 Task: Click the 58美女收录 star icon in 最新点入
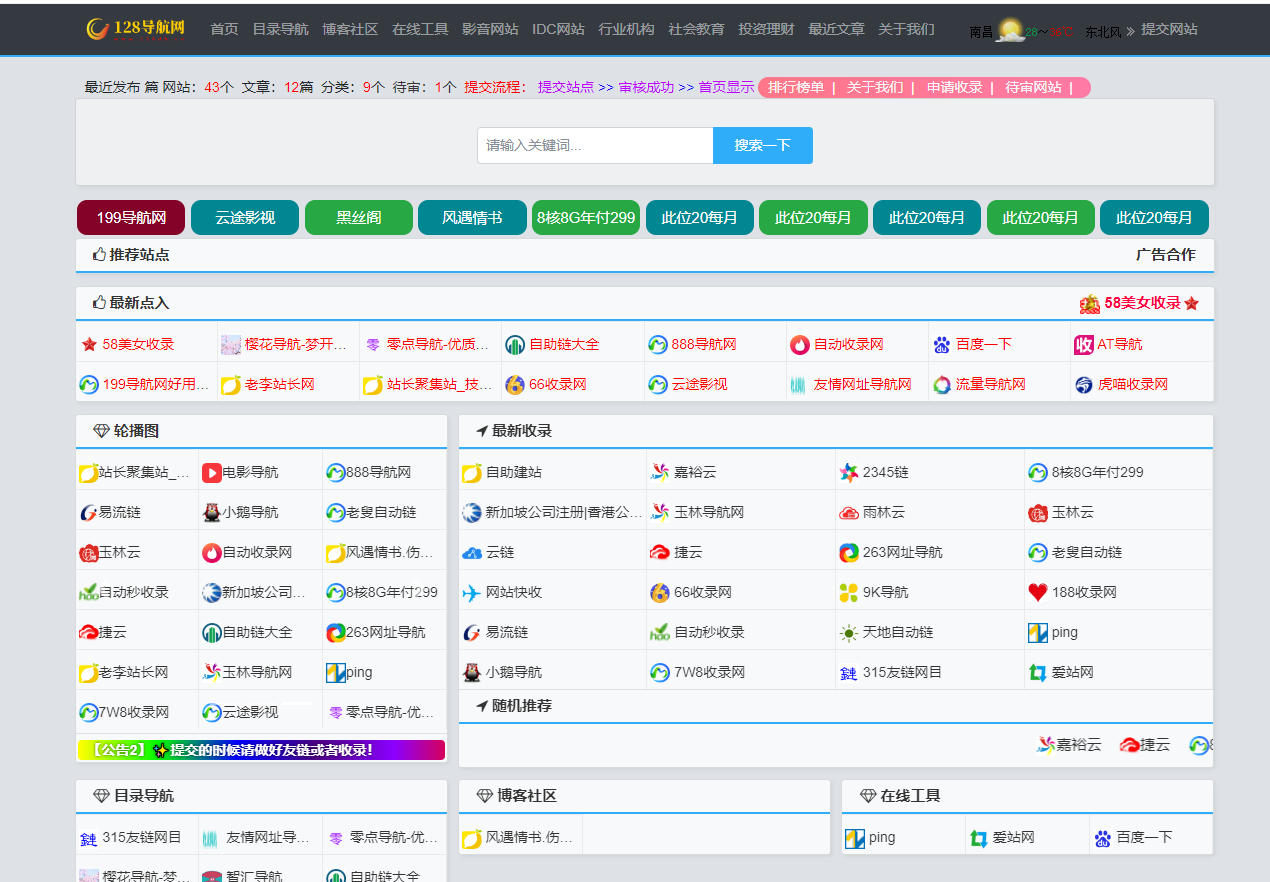point(89,344)
